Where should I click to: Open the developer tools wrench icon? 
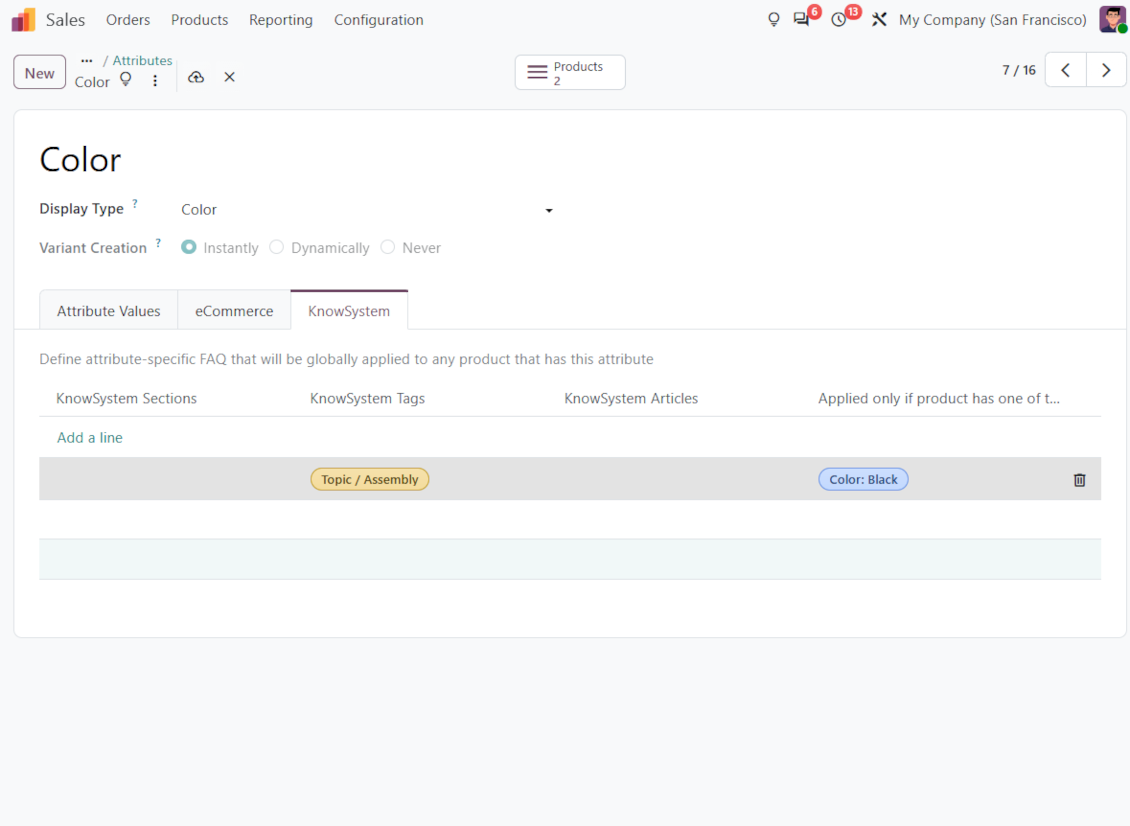coord(879,19)
